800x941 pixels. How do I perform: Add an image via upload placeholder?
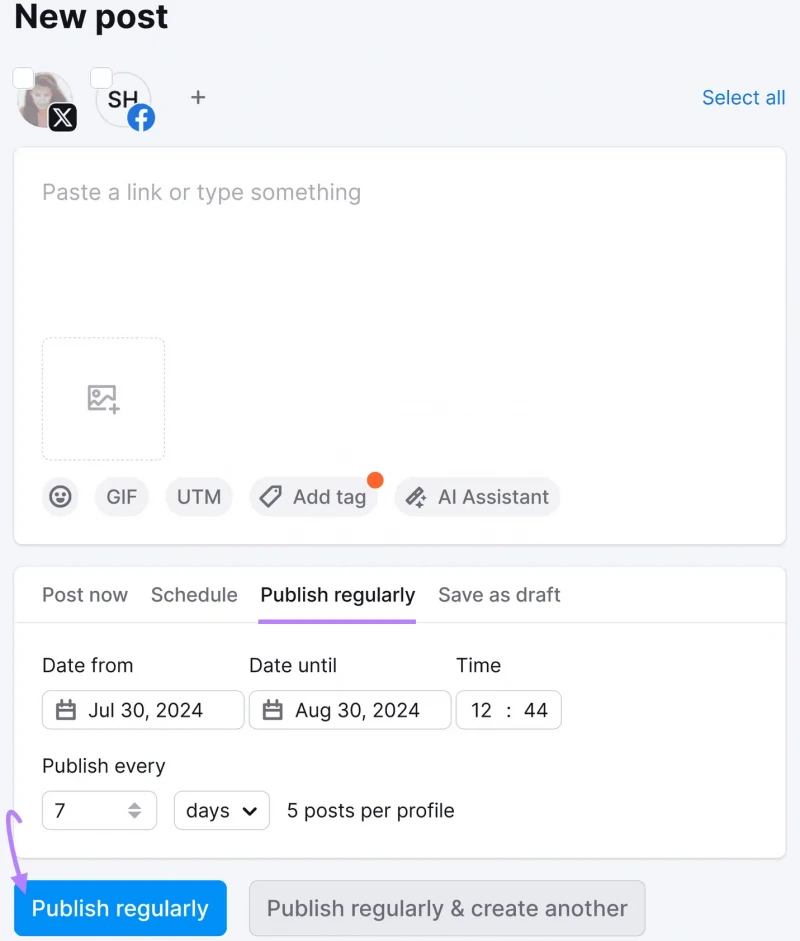pos(103,399)
